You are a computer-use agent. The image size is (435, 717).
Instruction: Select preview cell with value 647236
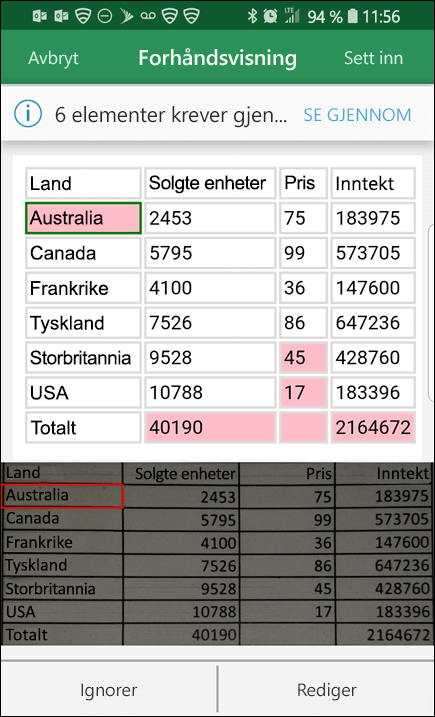point(373,323)
